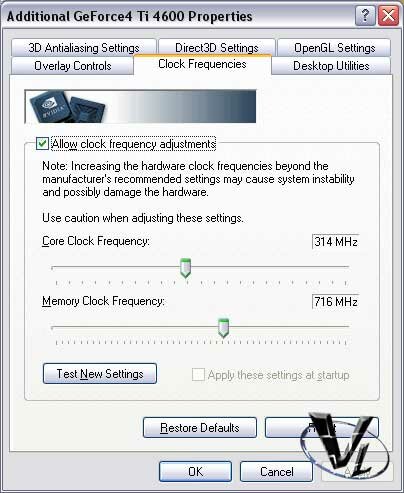Click the VL watermark logo
Screen dimensions: 404x493
345,445
